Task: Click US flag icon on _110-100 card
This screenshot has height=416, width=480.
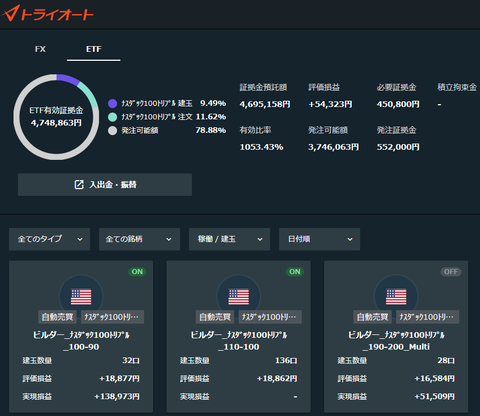Action: point(239,296)
